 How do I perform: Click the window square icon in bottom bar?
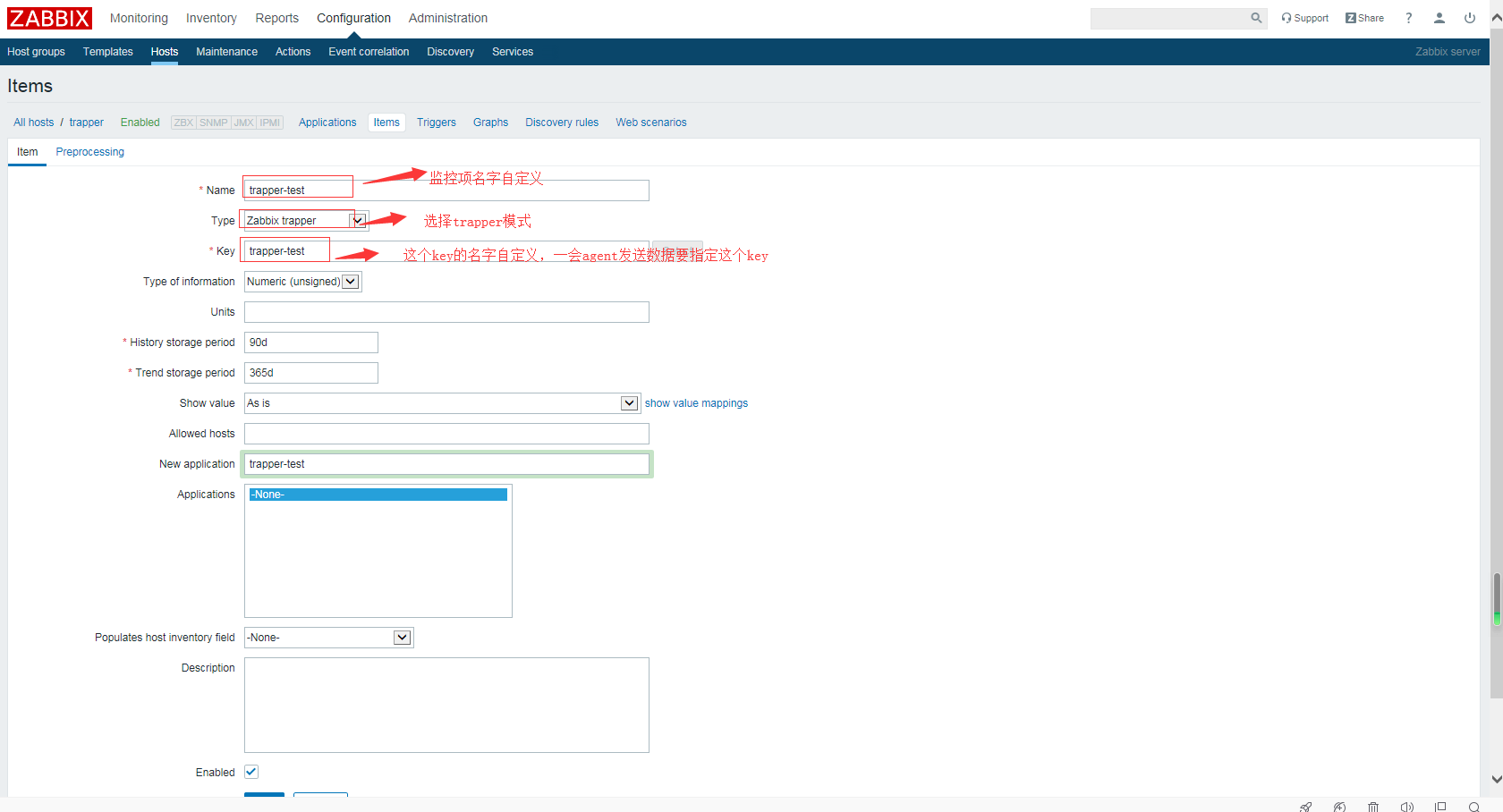(x=1440, y=807)
